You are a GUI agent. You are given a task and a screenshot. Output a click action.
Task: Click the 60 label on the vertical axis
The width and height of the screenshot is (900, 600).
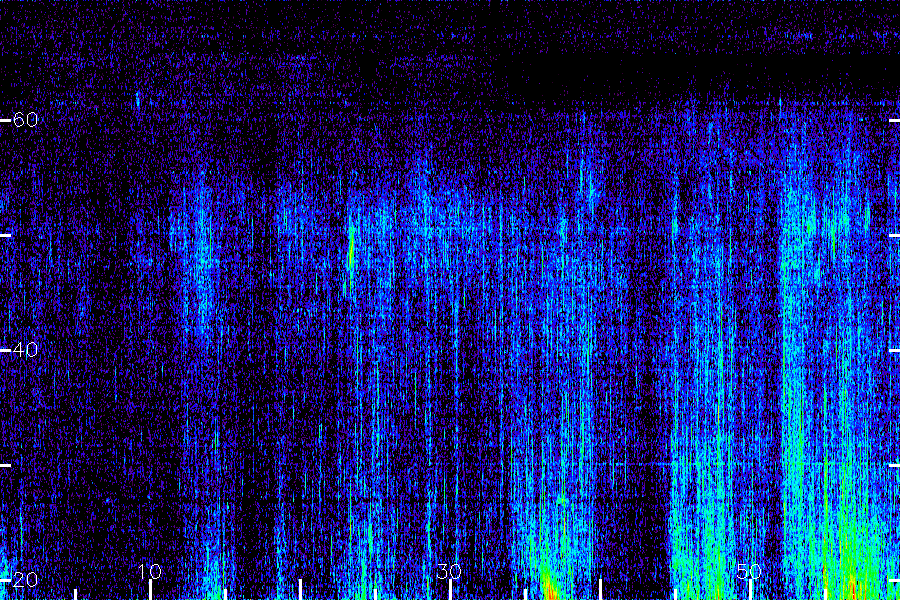tap(25, 120)
